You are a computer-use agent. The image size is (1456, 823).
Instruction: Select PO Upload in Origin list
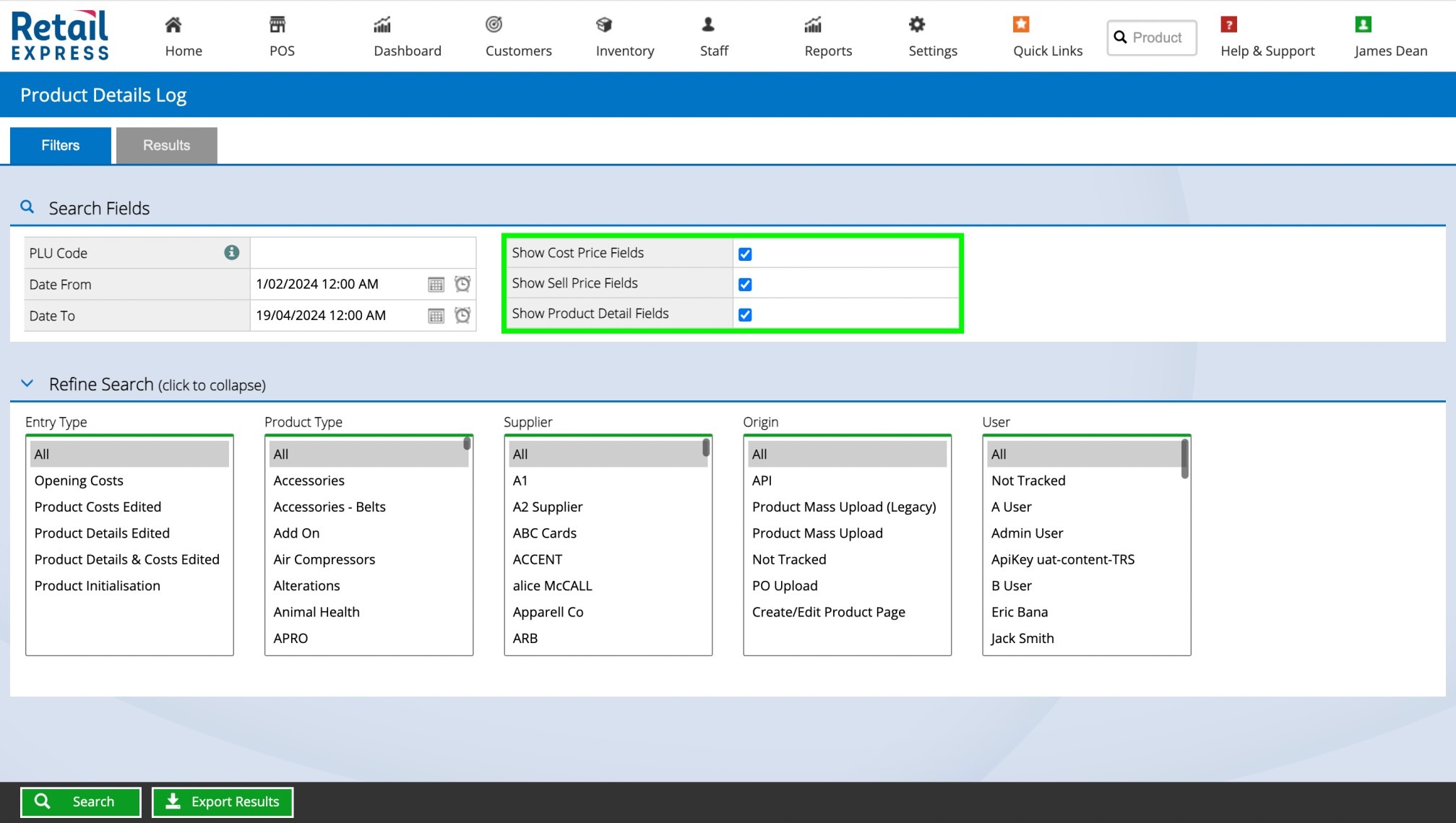coord(785,585)
